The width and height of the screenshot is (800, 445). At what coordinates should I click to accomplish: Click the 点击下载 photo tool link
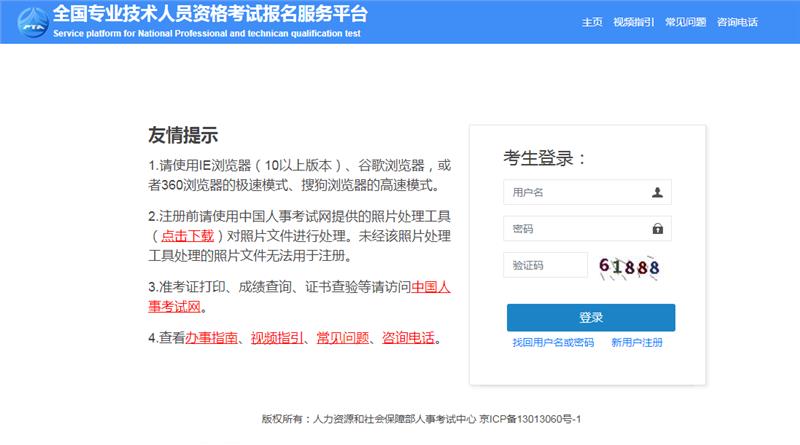pyautogui.click(x=187, y=236)
